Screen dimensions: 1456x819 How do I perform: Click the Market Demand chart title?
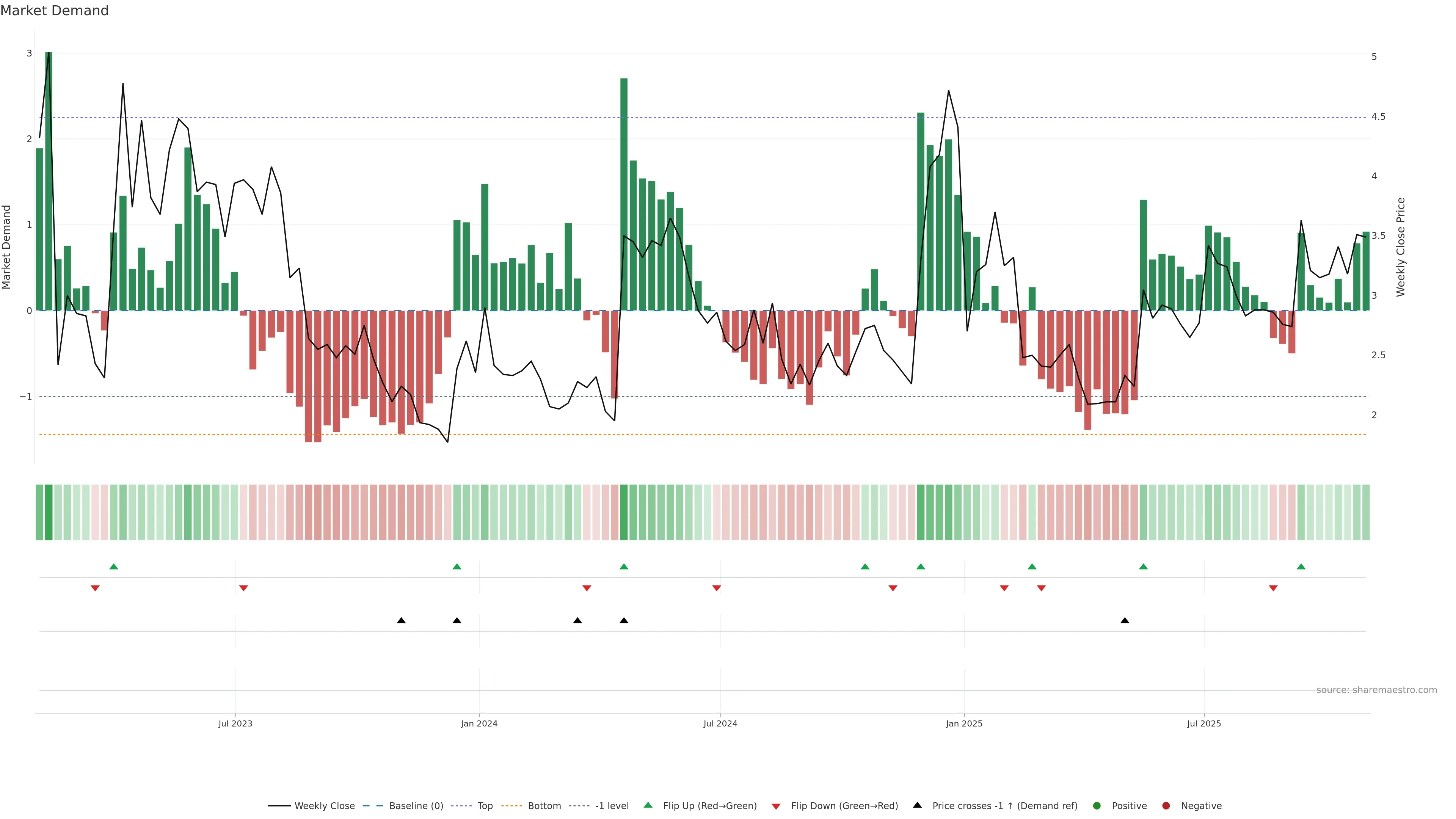pos(54,11)
